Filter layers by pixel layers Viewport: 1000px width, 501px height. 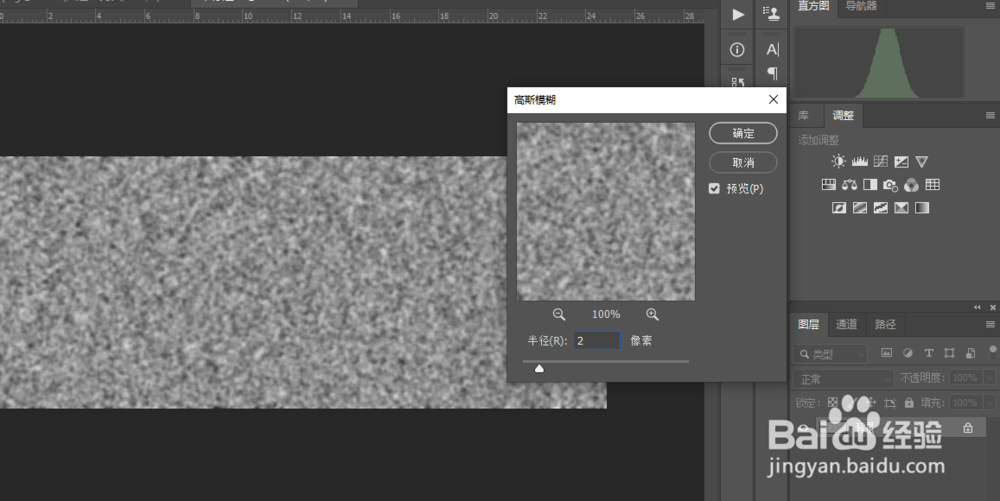pos(886,353)
